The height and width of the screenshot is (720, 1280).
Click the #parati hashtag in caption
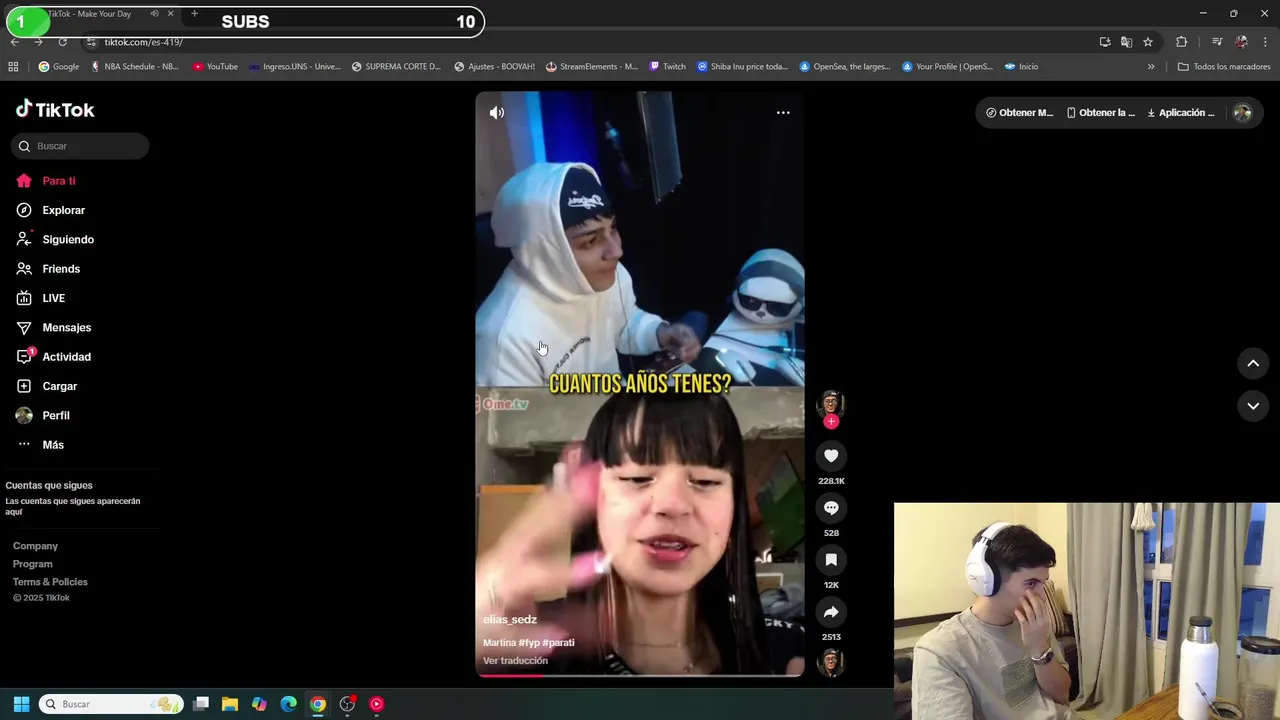tap(558, 643)
